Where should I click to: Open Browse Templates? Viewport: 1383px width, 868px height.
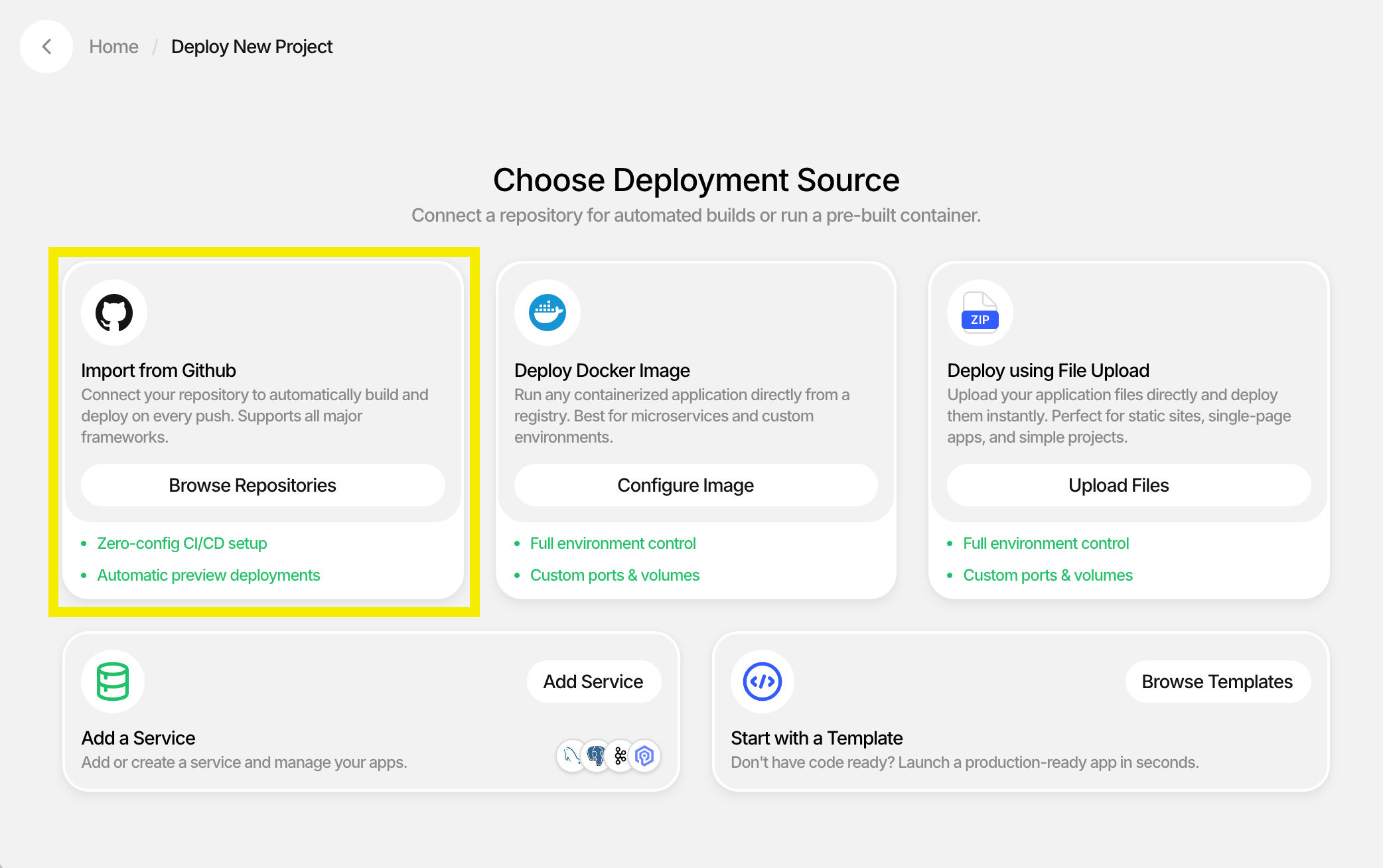tap(1217, 681)
